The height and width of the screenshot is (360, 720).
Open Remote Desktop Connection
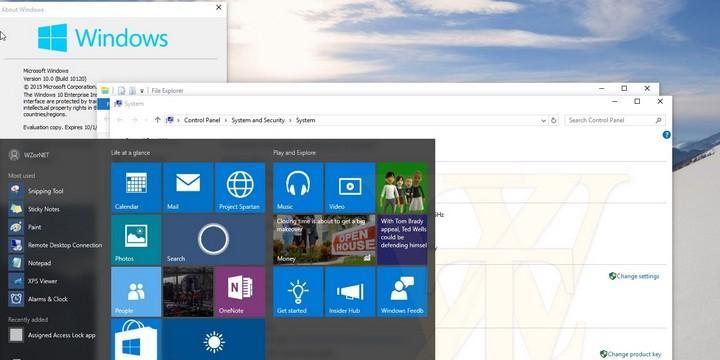(x=55, y=245)
